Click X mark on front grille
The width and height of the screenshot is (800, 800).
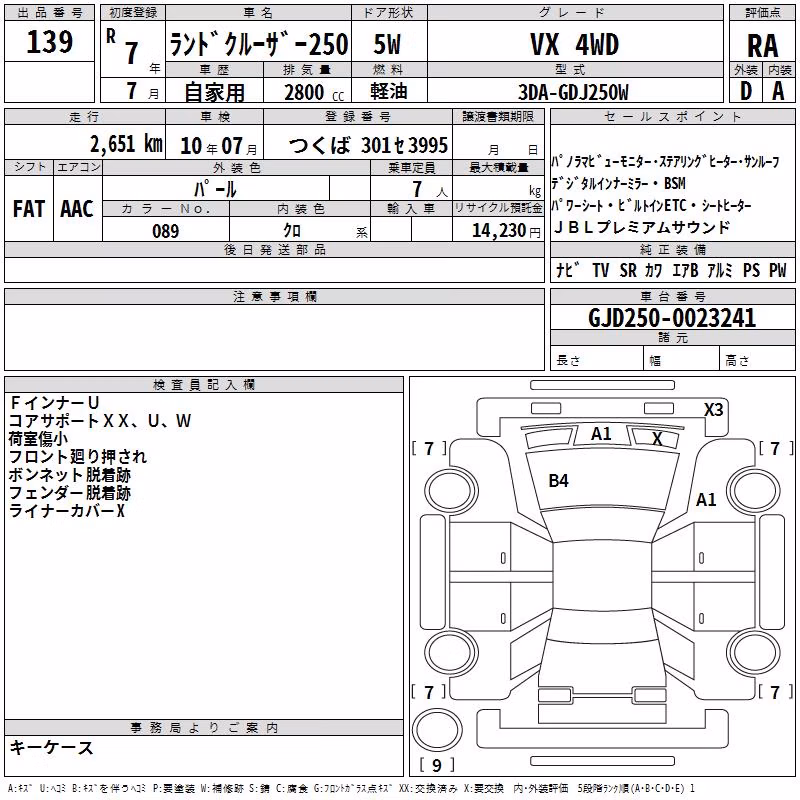(x=657, y=439)
